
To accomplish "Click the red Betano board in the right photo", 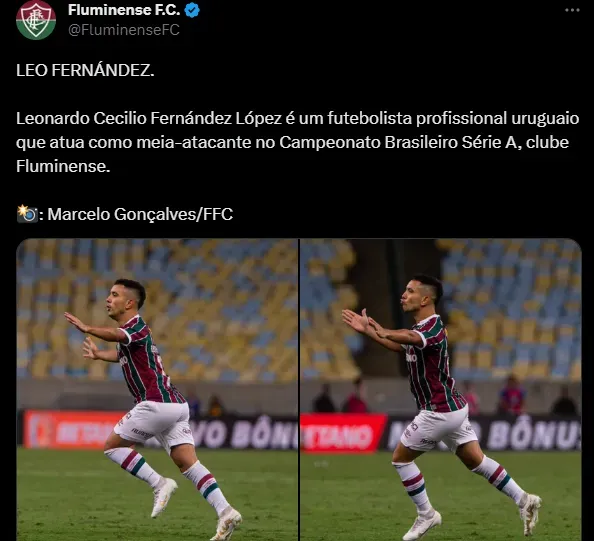I will 343,433.
